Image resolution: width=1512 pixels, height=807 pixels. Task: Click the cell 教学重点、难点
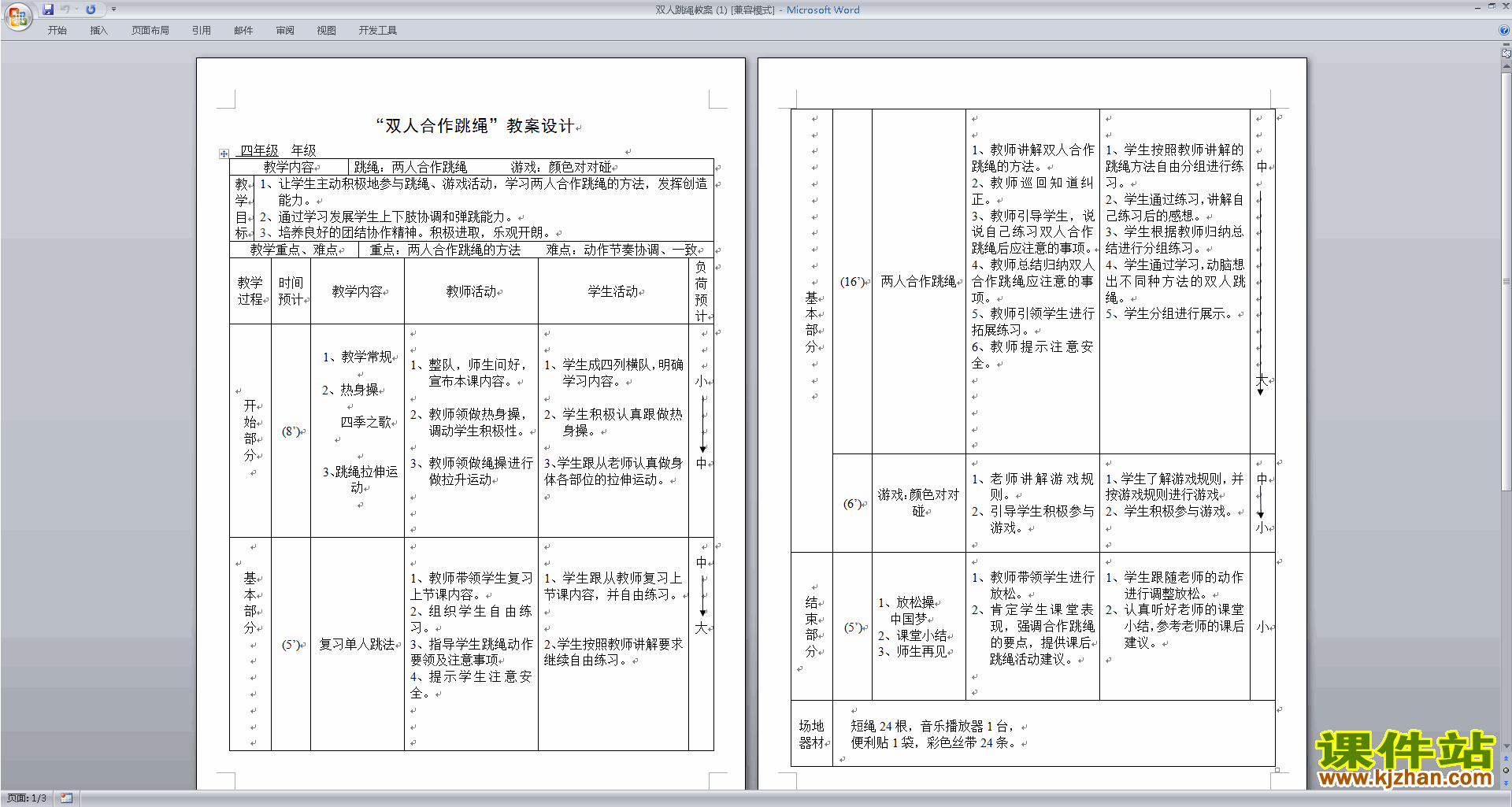(x=294, y=250)
